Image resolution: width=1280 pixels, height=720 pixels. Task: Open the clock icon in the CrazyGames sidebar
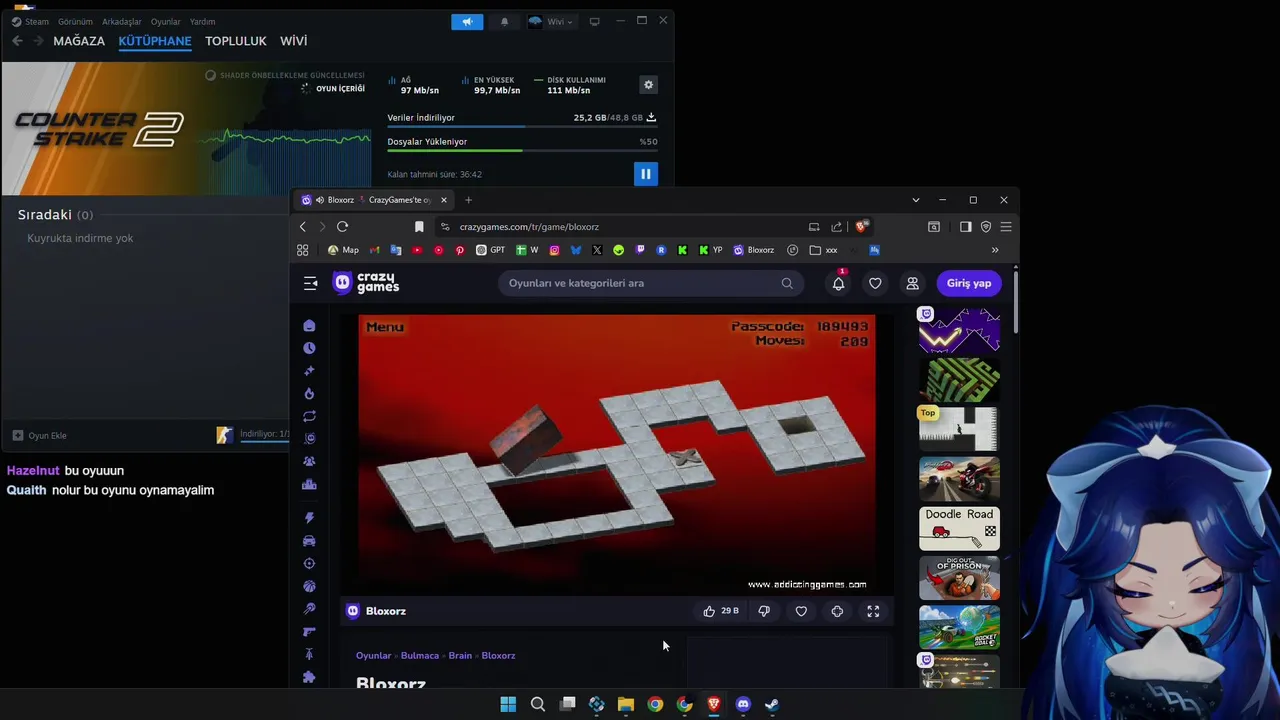click(x=309, y=348)
